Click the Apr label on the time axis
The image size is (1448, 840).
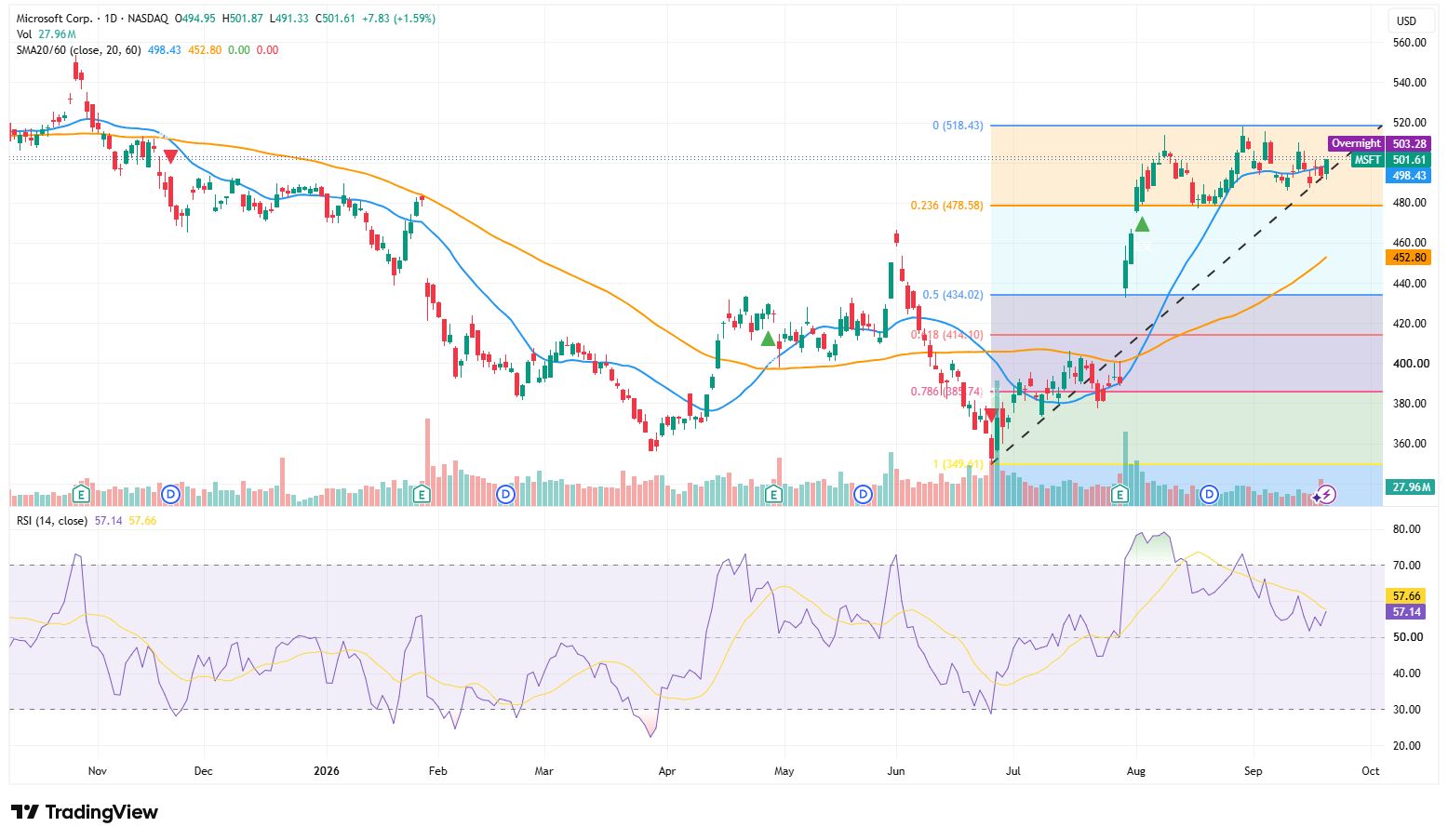tap(666, 771)
